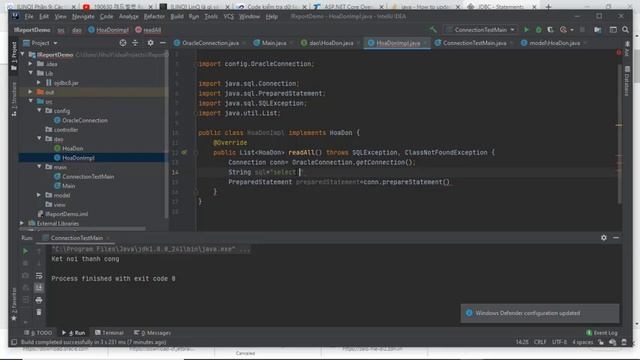640x360 pixels.
Task: Expand the out folder
Action: (x=31, y=92)
